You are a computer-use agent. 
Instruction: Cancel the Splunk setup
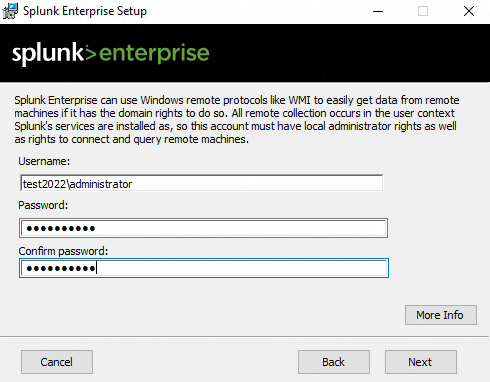[x=57, y=362]
